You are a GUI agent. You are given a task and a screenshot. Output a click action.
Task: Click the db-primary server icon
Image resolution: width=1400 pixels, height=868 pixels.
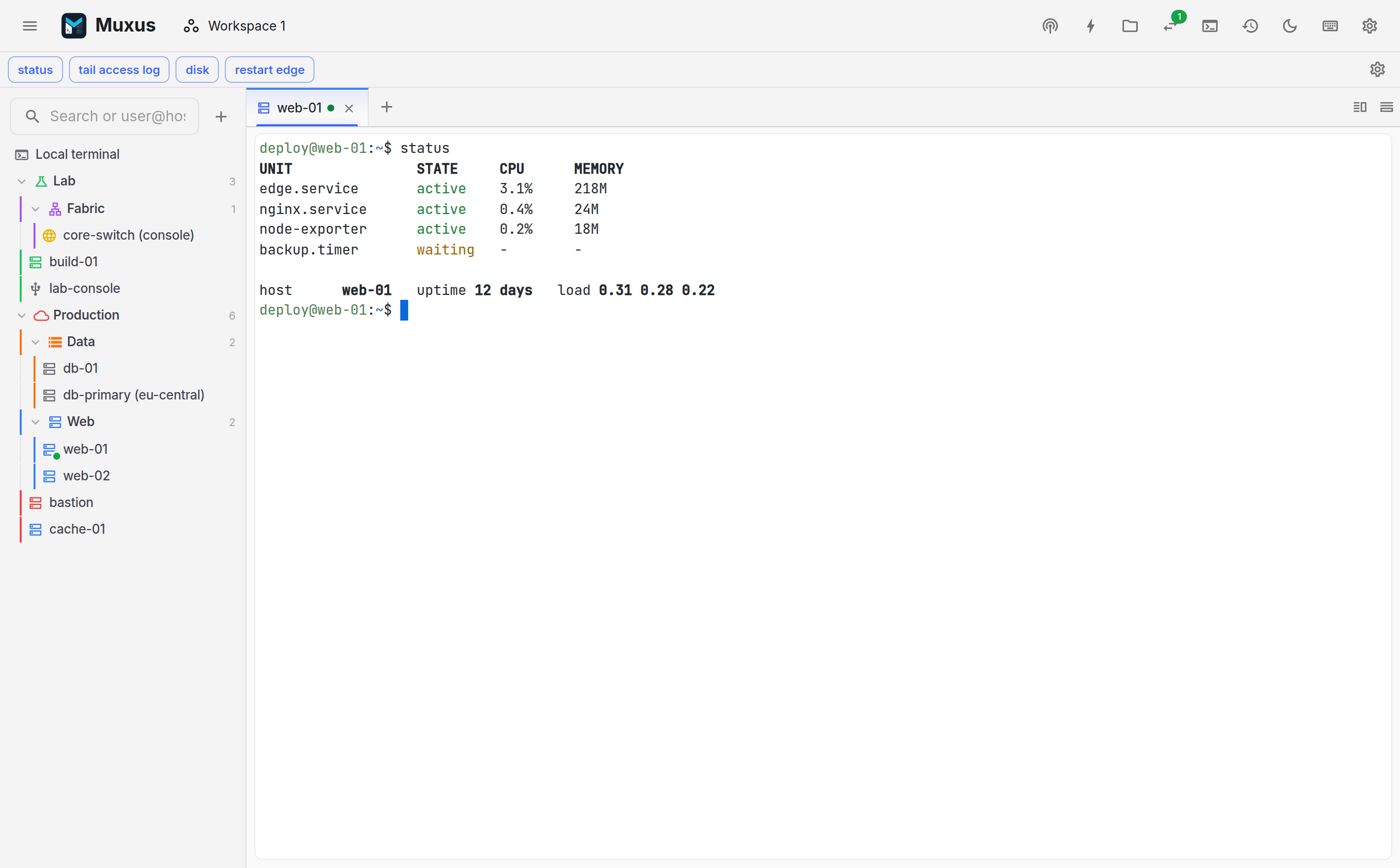(49, 396)
